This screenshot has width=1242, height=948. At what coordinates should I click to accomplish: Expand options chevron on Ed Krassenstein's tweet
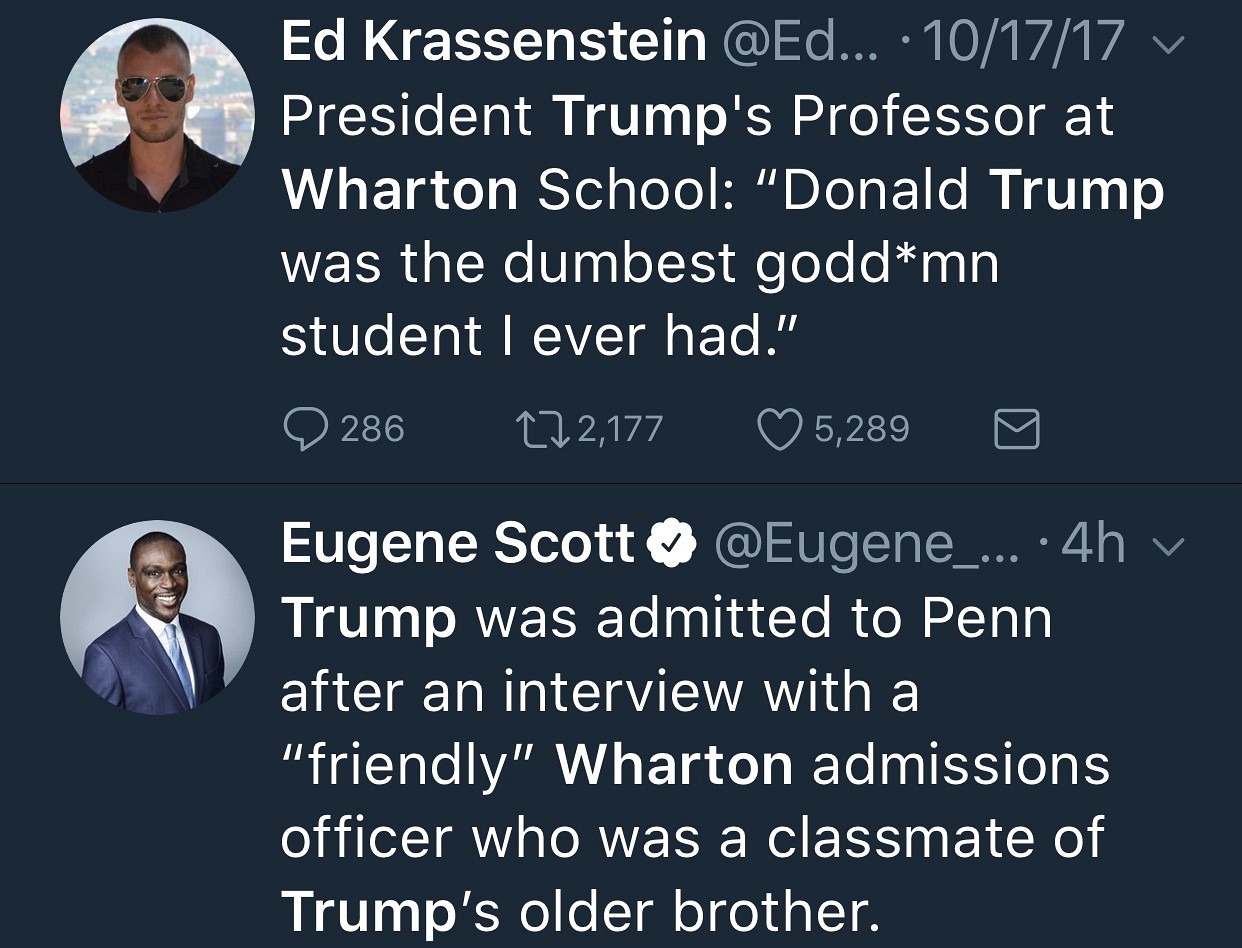tap(1167, 44)
